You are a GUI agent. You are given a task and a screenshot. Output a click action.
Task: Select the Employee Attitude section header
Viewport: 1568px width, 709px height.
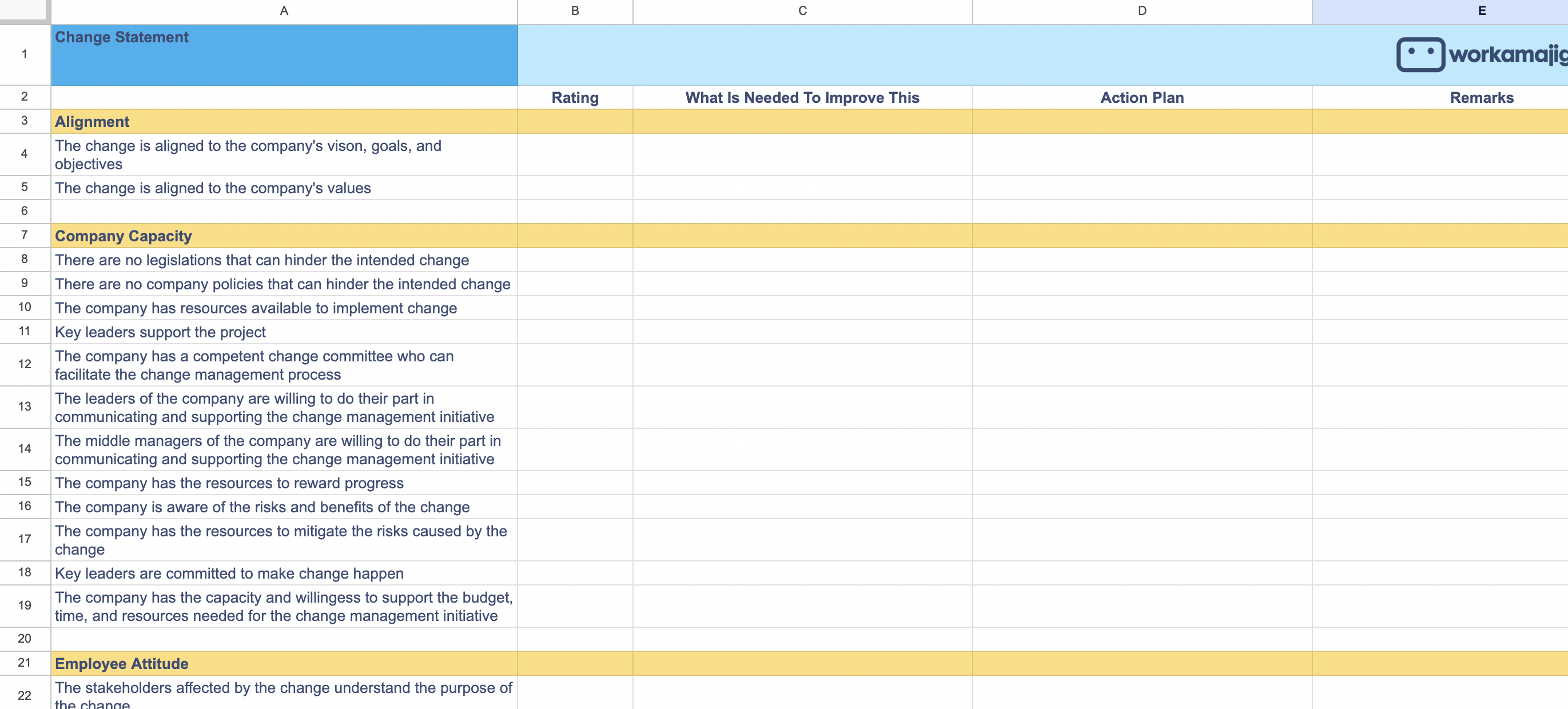284,663
